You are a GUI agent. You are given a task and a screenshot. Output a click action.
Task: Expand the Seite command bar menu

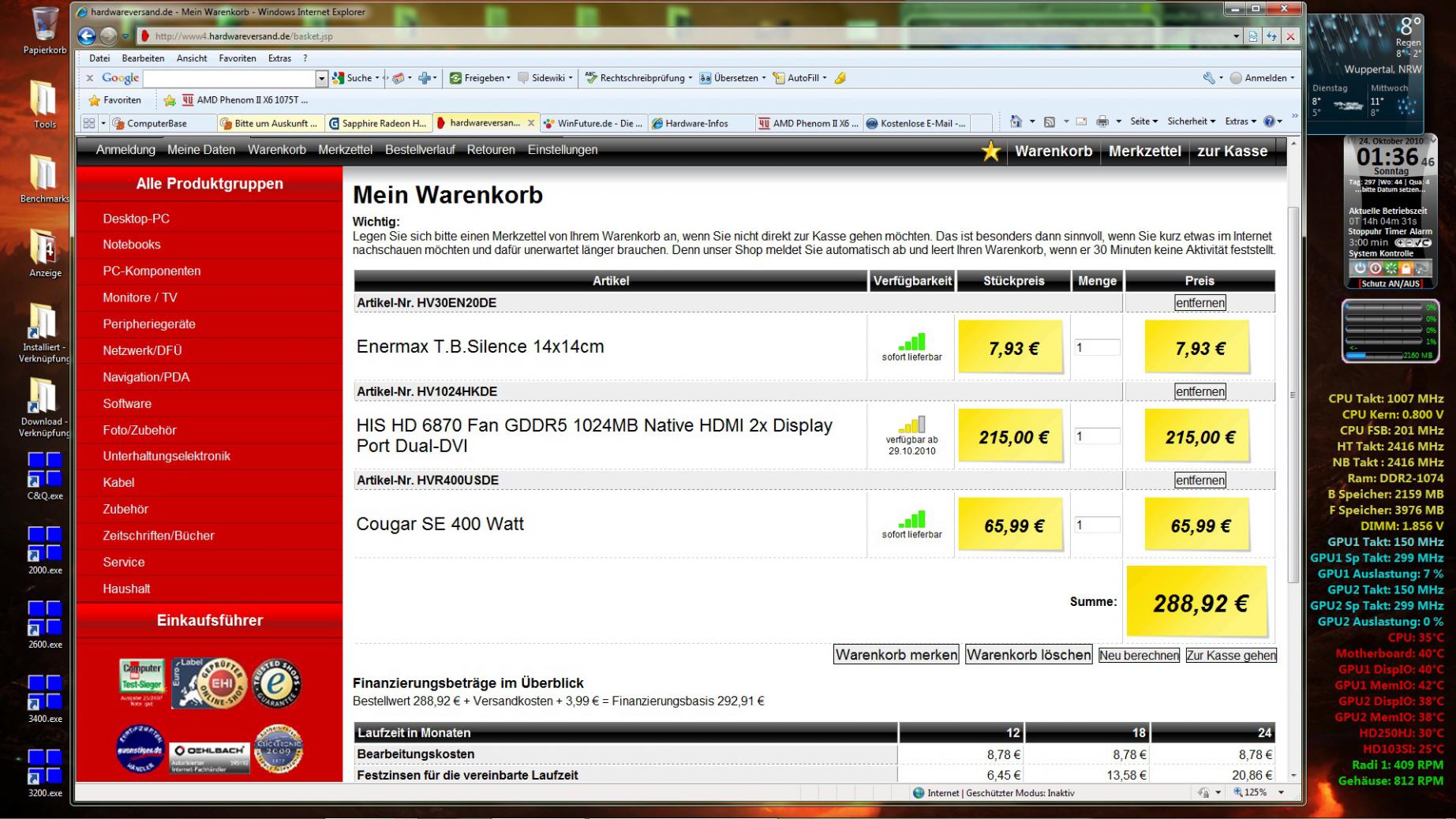tap(1143, 122)
